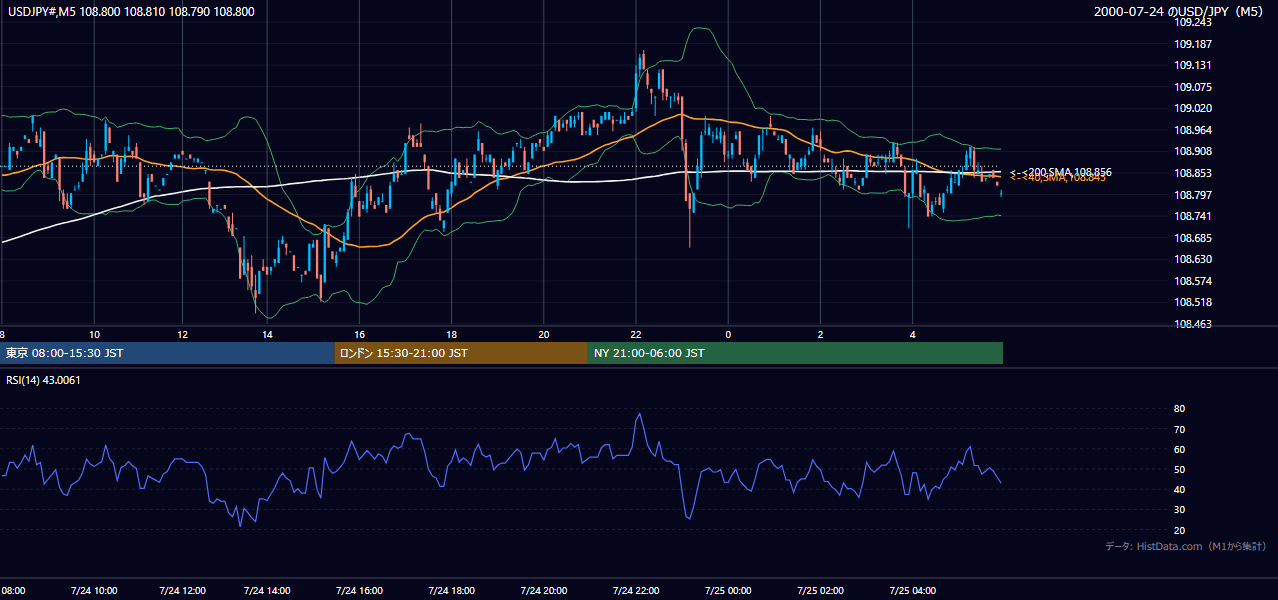The width and height of the screenshot is (1278, 600).
Task: Click the データ: HistData.com source credit
Action: (1186, 546)
